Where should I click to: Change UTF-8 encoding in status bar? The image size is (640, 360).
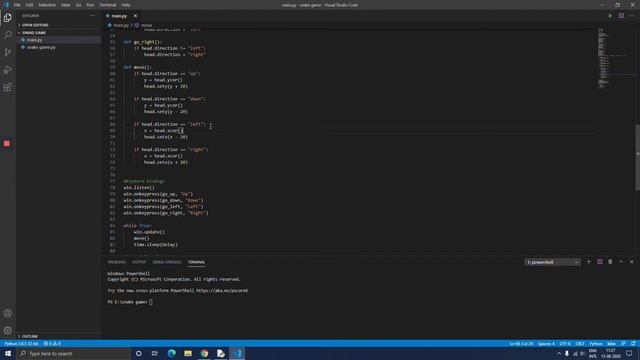[565, 344]
